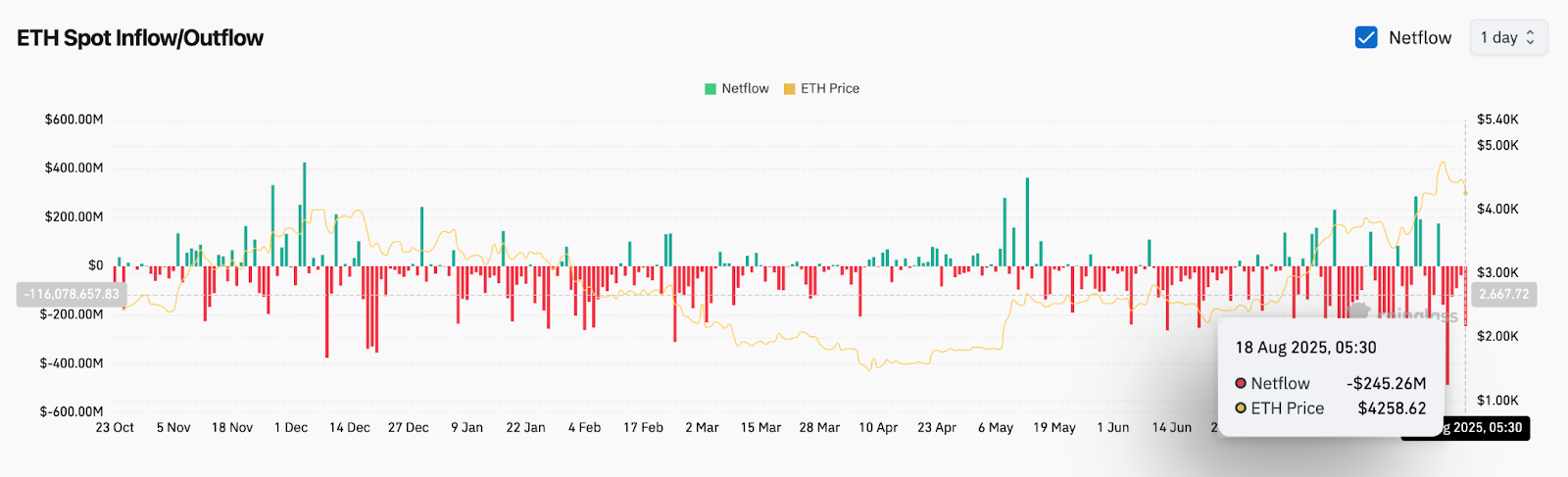Image resolution: width=1568 pixels, height=477 pixels.
Task: Click the green Netflow legend swatch
Action: tap(710, 88)
